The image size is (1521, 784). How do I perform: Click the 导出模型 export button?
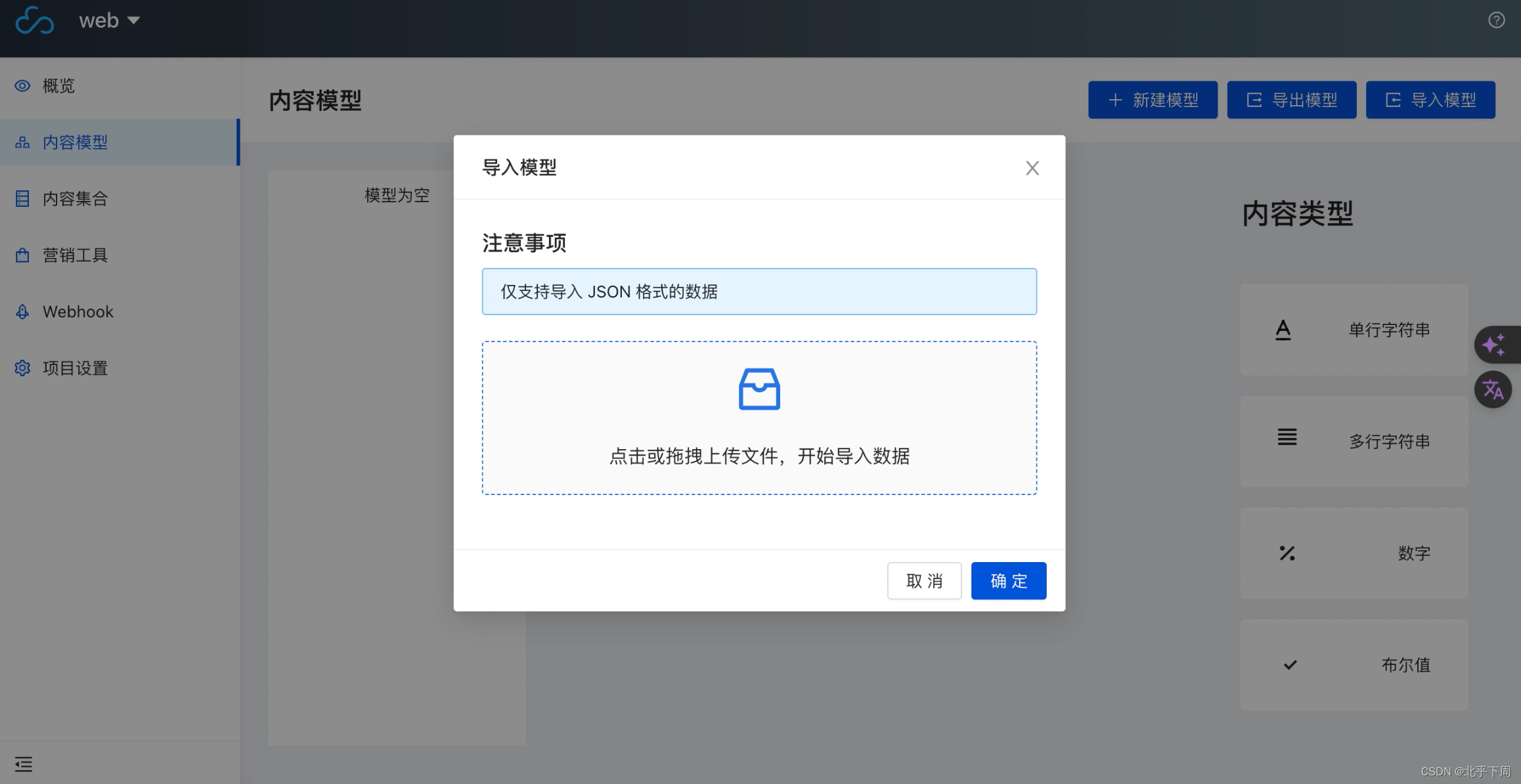(x=1291, y=100)
